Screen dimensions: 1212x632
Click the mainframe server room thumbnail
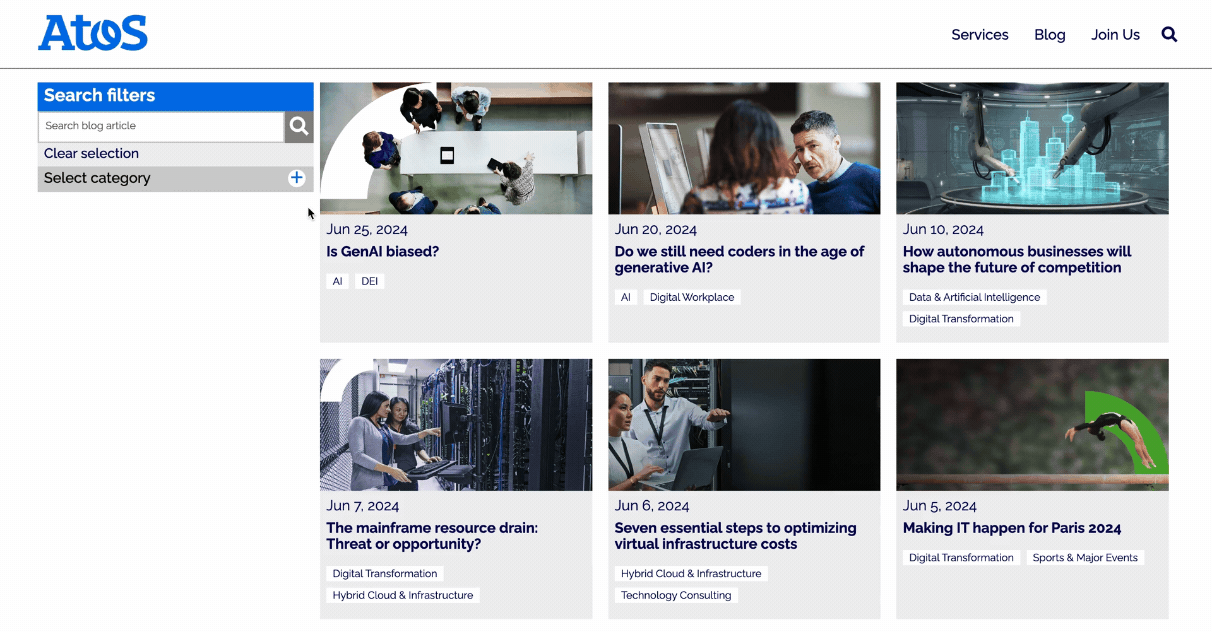tap(456, 425)
